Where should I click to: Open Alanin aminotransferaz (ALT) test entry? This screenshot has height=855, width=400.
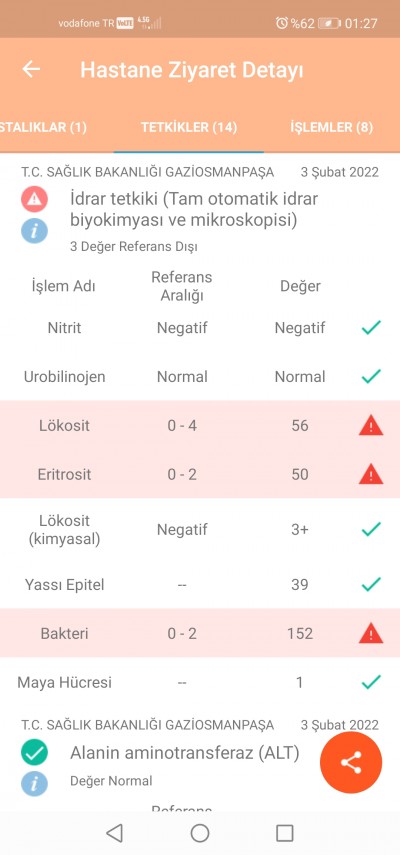point(185,753)
